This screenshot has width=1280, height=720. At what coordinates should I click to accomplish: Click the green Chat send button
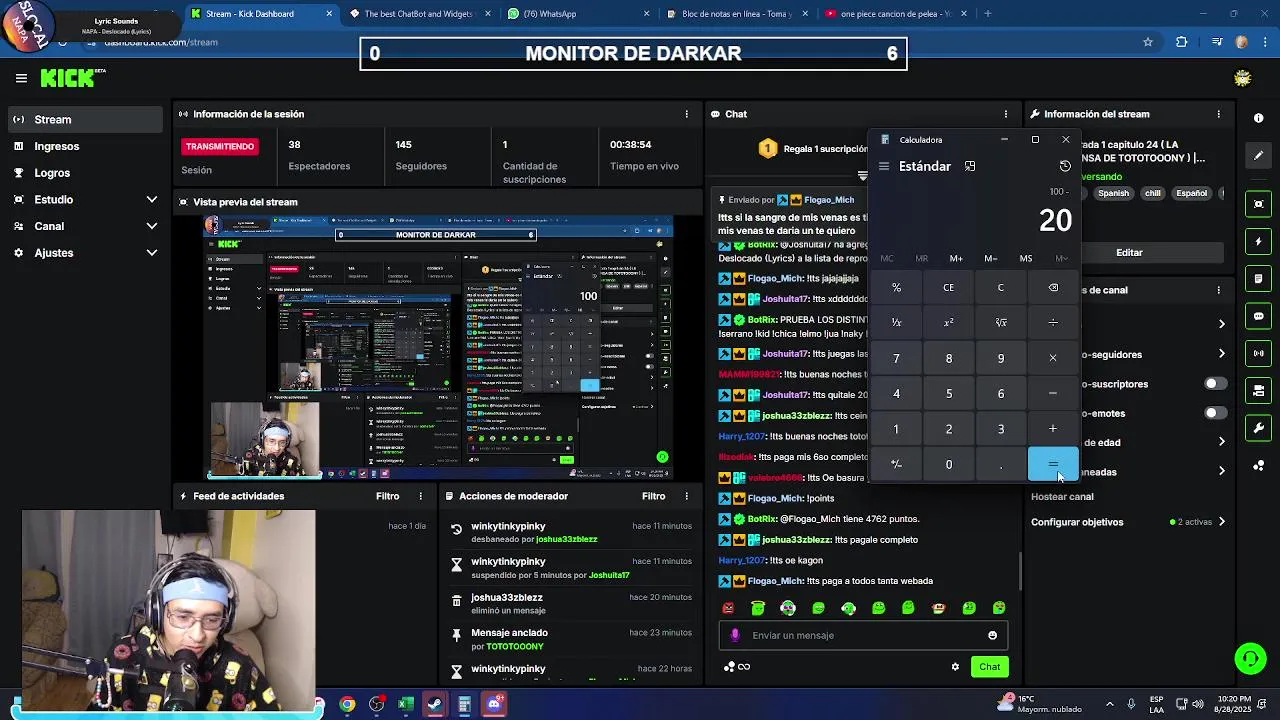pyautogui.click(x=989, y=667)
